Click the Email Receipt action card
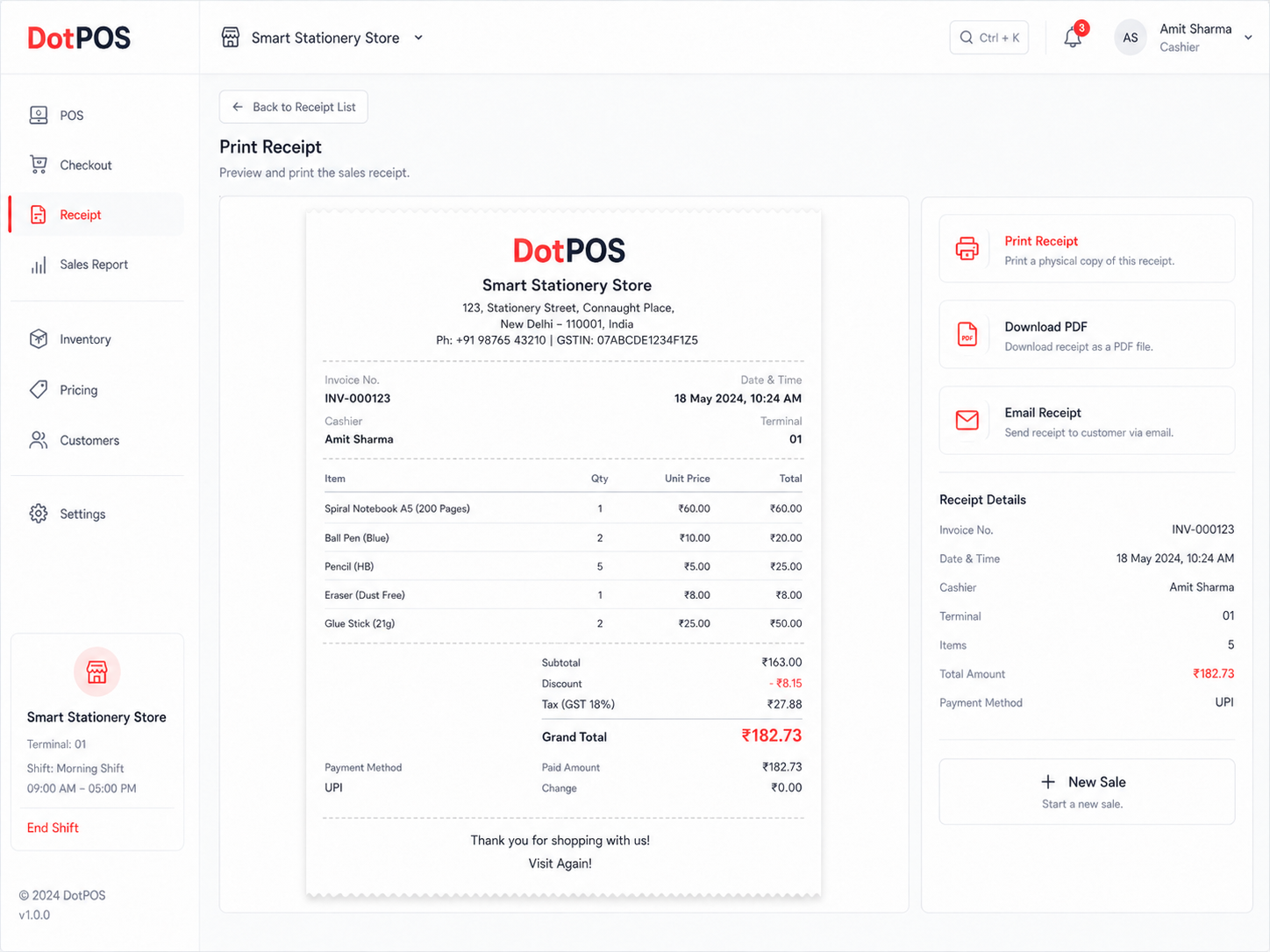 1087,421
